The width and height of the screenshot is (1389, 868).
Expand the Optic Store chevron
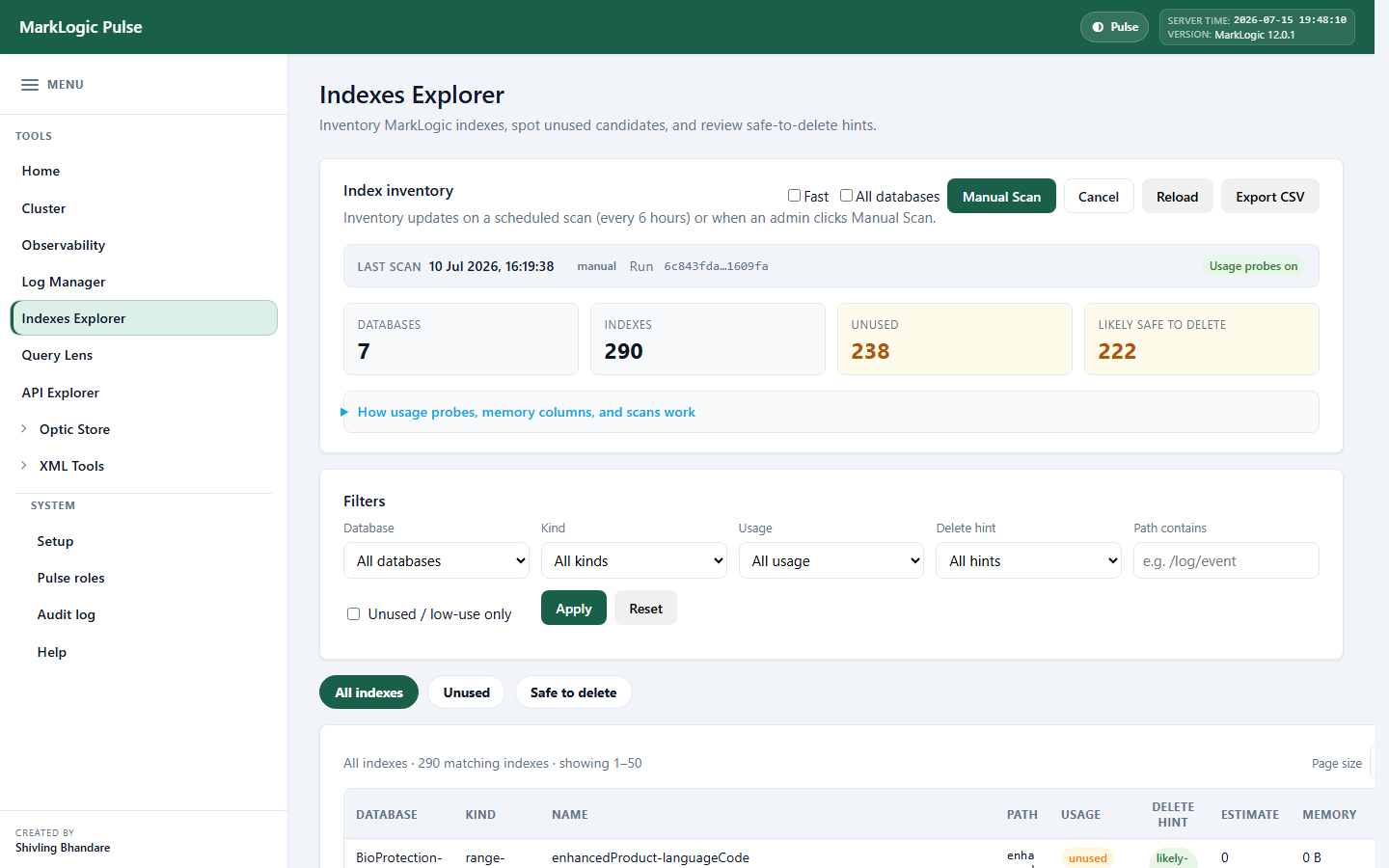[x=24, y=429]
